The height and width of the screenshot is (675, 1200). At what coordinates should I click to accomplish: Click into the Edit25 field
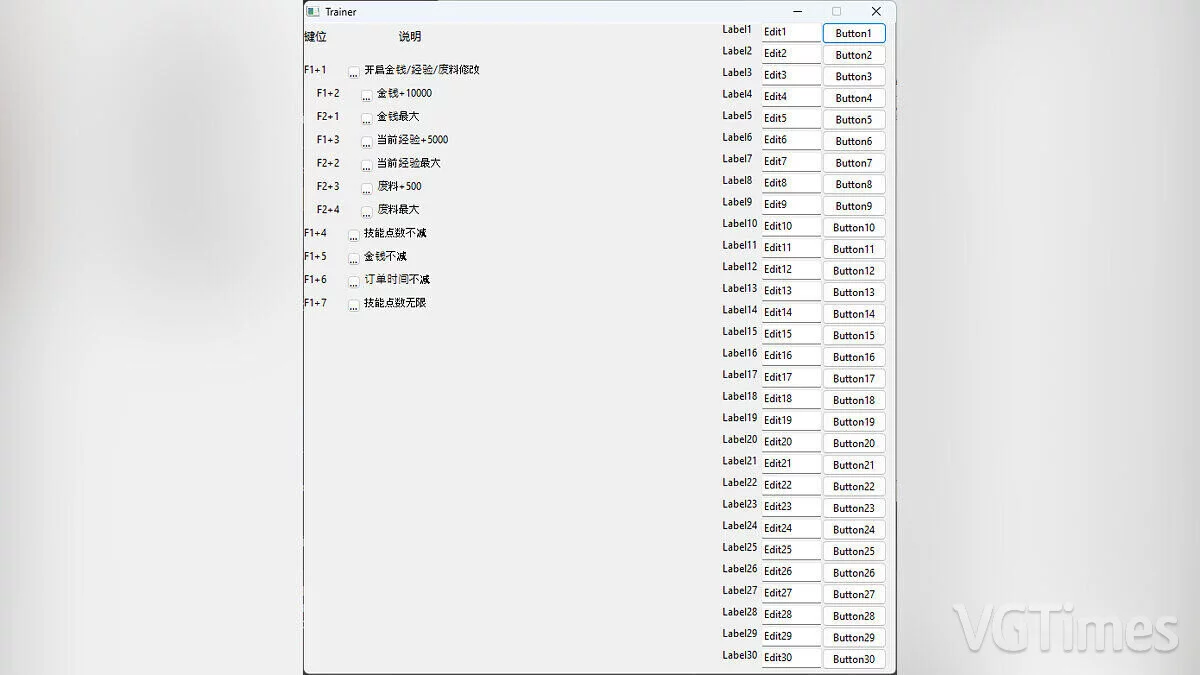coord(790,550)
